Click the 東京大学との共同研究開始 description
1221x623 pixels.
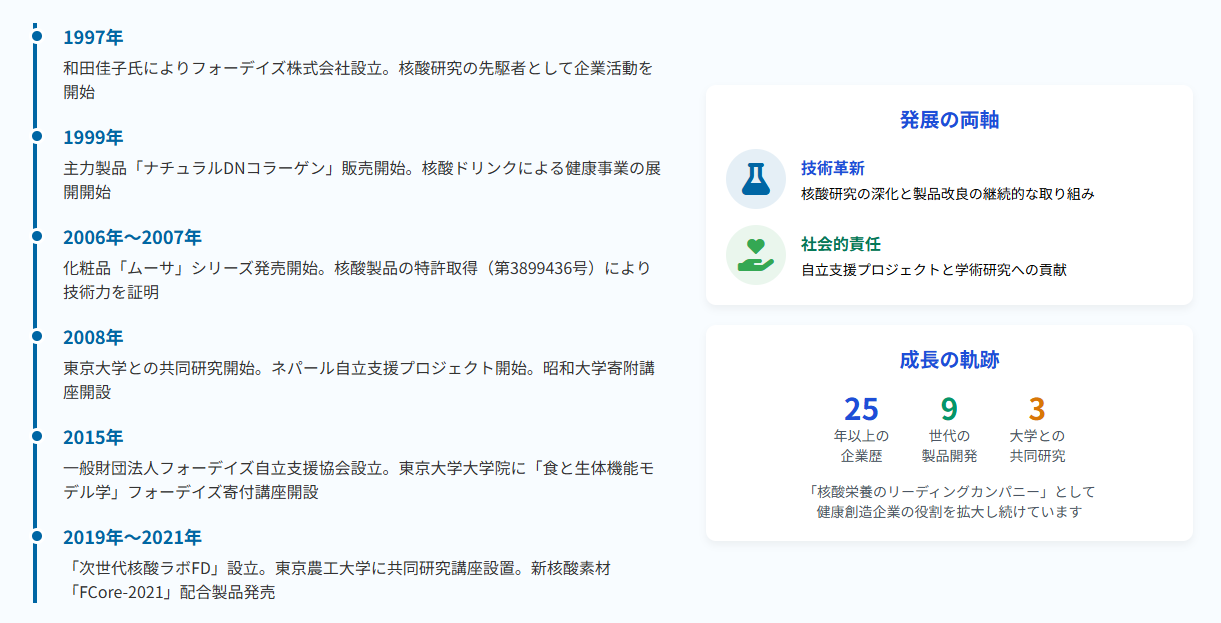[359, 380]
